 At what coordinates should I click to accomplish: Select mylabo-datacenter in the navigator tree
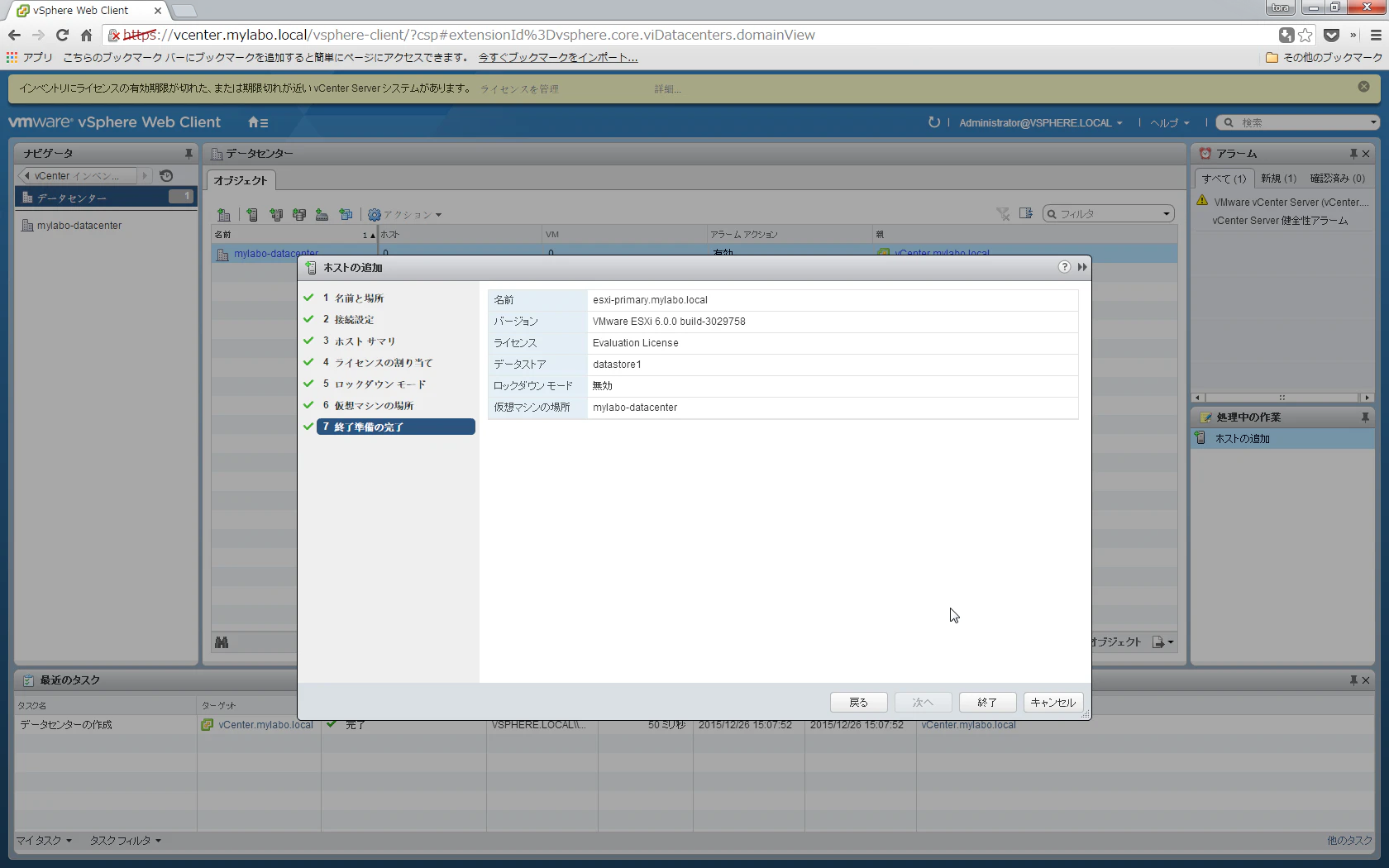(x=79, y=226)
